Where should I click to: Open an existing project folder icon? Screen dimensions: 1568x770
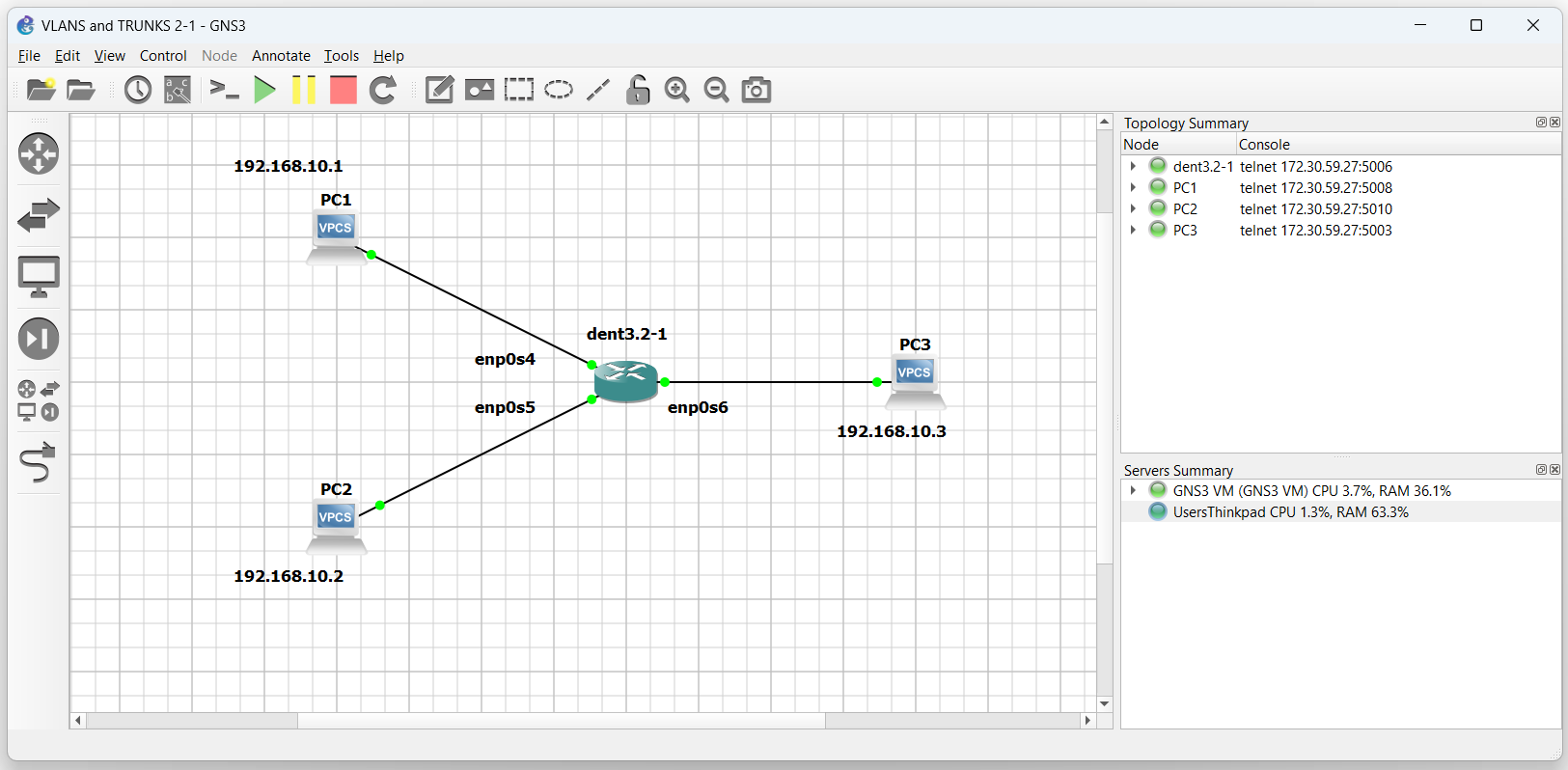click(x=81, y=90)
